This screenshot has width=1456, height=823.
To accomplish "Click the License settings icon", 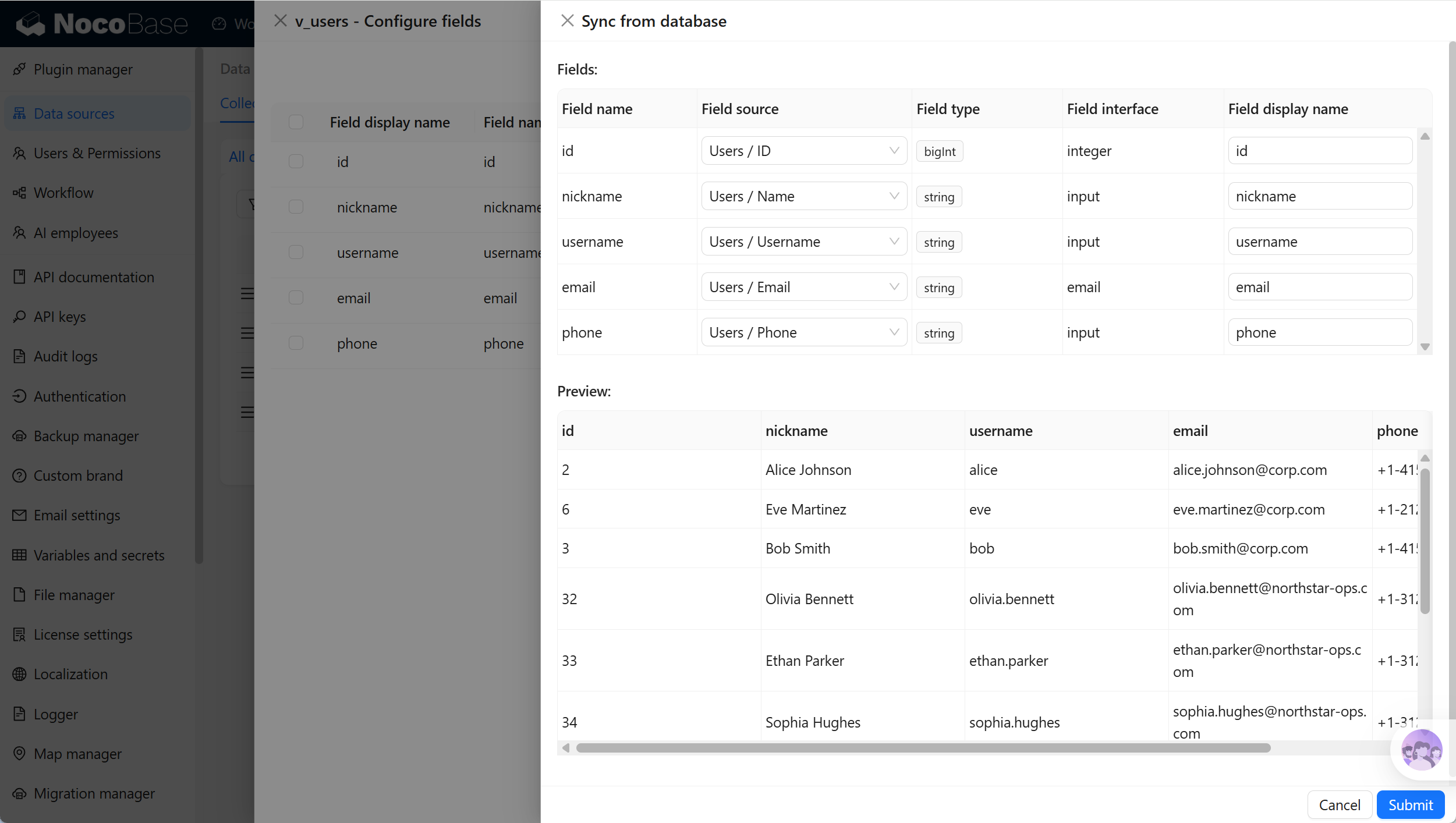I will (x=19, y=634).
